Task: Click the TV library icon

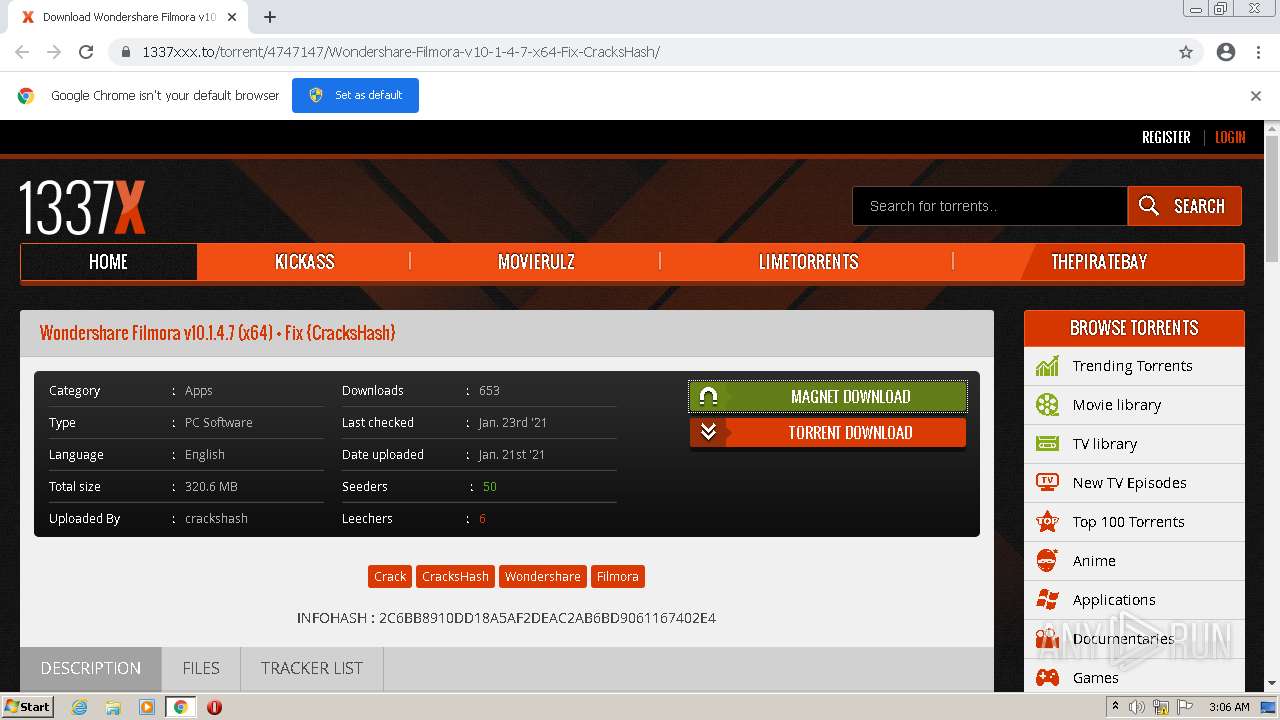Action: pyautogui.click(x=1047, y=444)
